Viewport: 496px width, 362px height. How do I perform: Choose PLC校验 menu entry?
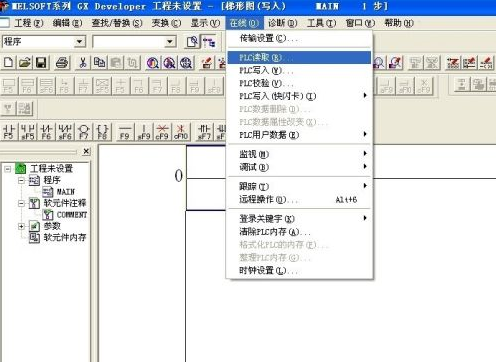point(299,83)
